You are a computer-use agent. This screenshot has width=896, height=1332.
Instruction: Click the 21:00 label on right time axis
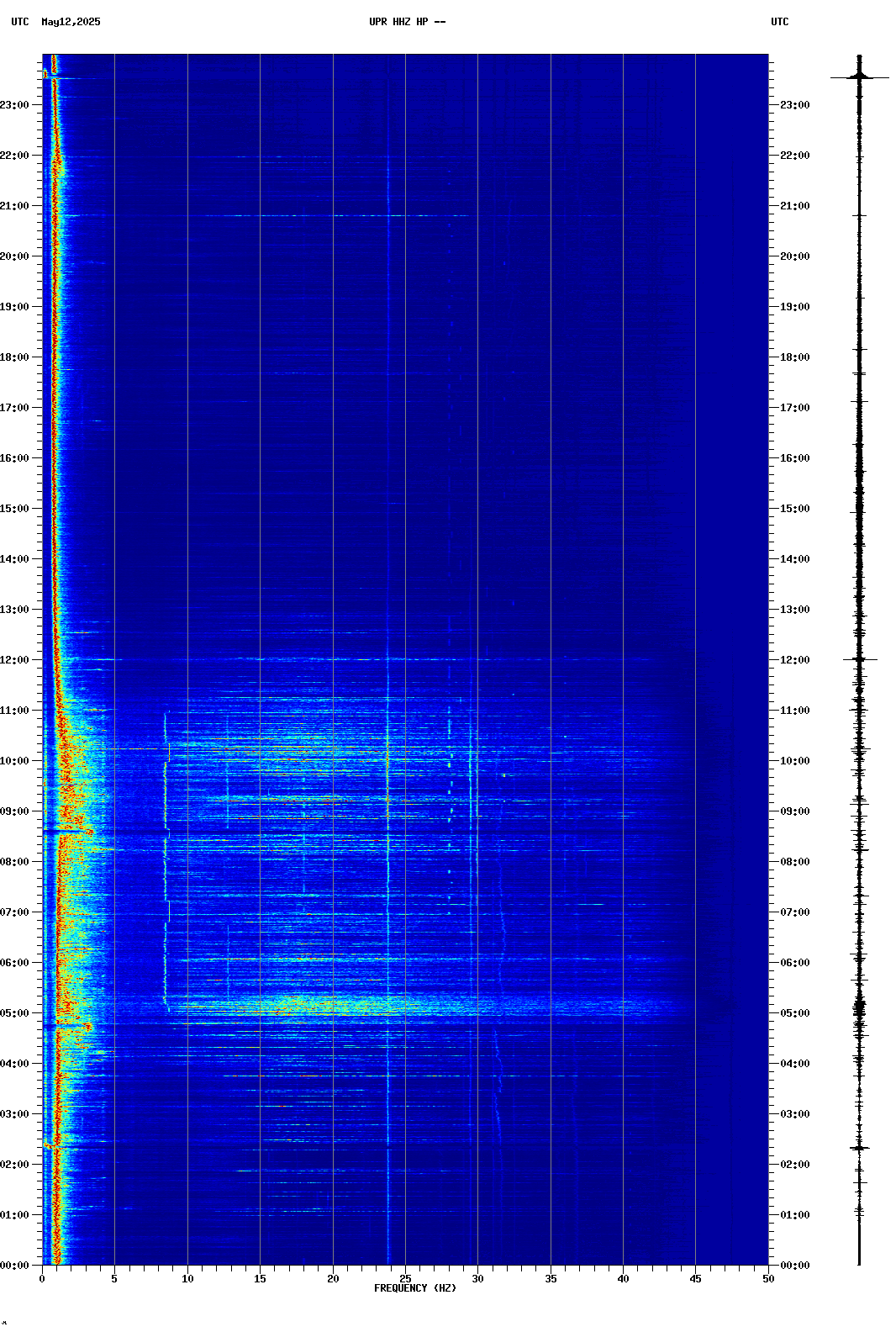[x=795, y=206]
